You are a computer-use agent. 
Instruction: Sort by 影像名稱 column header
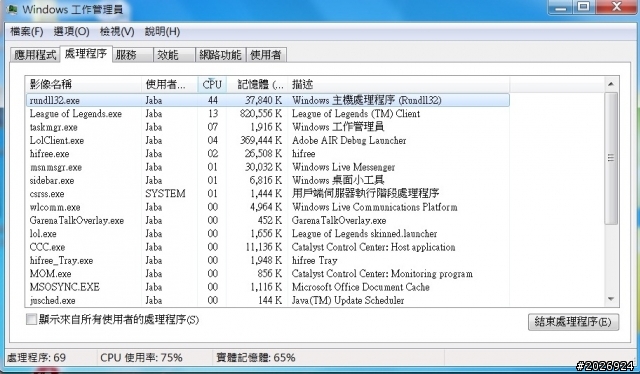tap(84, 85)
